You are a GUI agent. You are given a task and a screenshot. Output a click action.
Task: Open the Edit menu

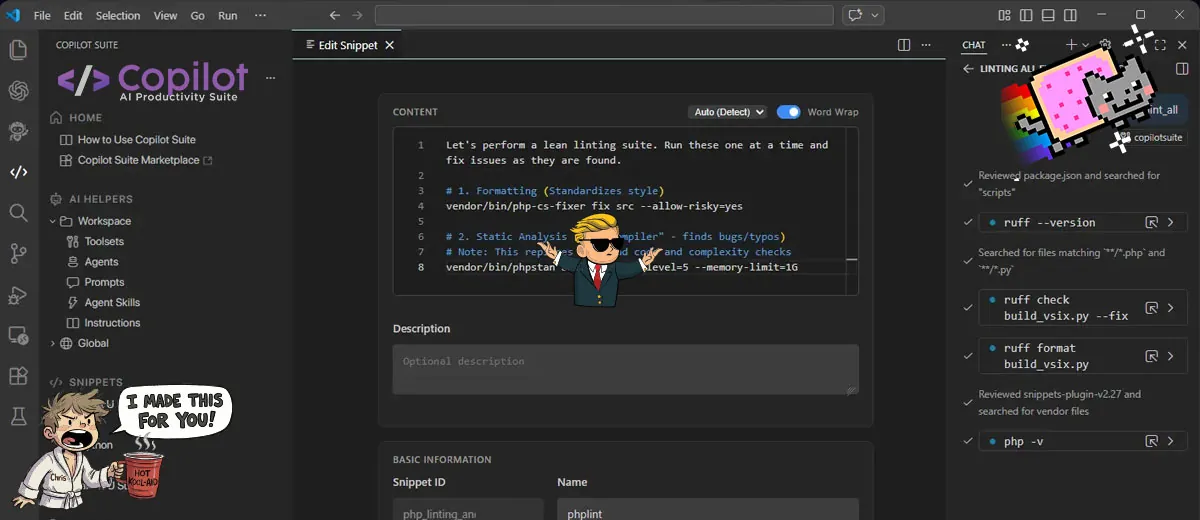click(x=73, y=16)
